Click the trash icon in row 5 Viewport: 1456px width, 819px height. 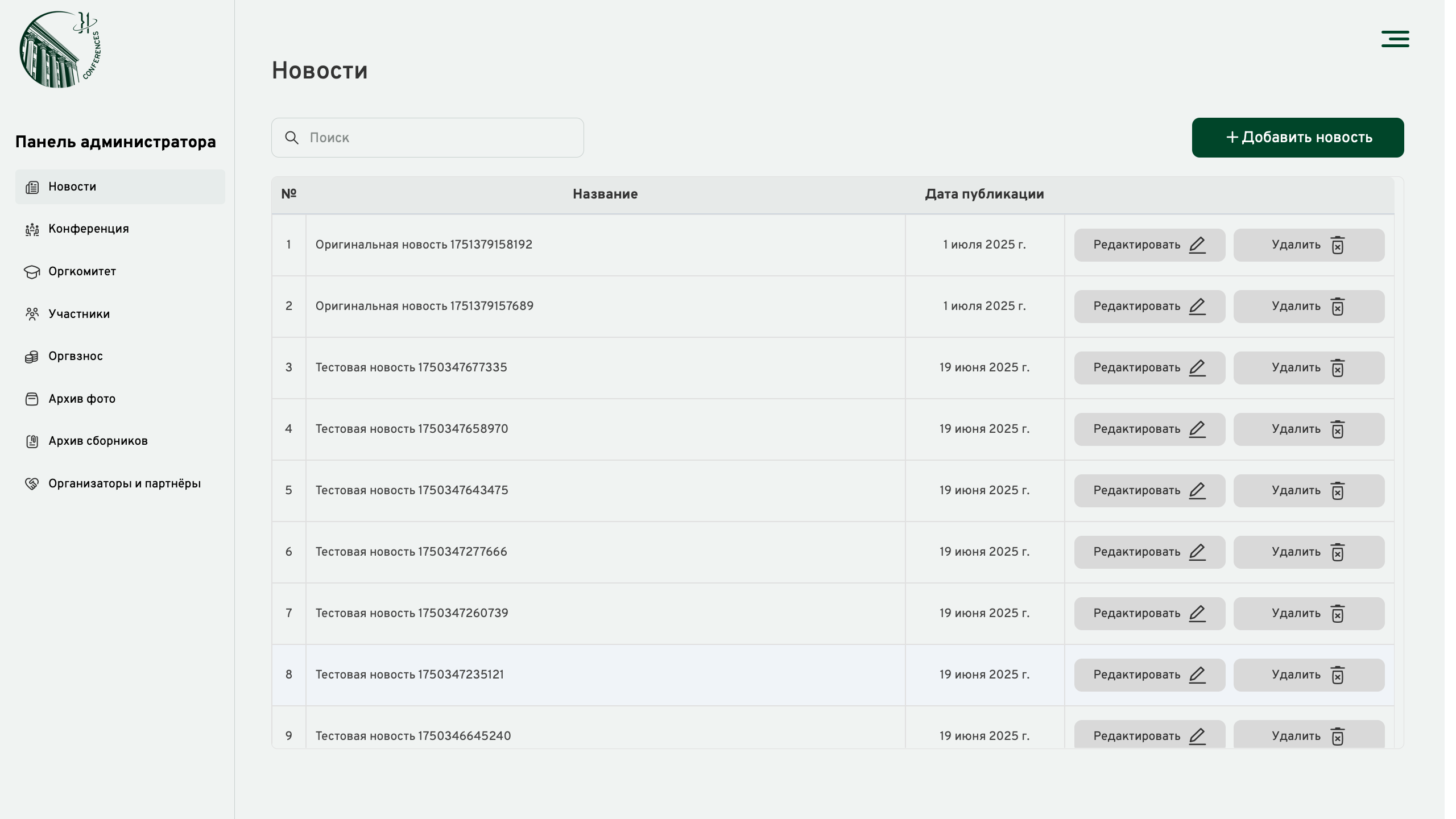tap(1337, 491)
